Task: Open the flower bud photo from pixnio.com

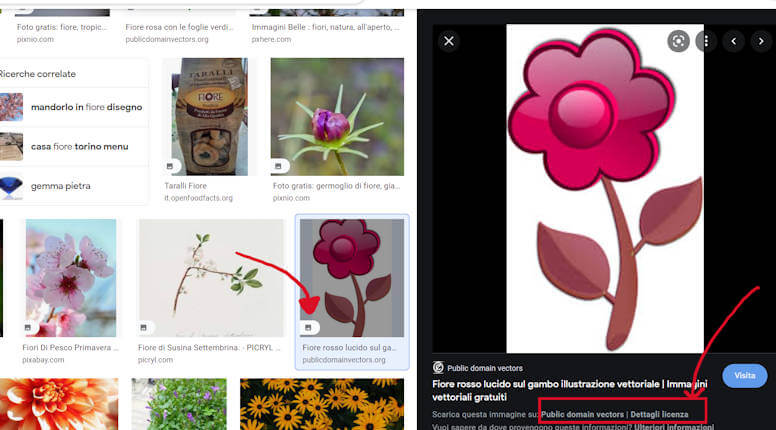Action: click(x=337, y=116)
